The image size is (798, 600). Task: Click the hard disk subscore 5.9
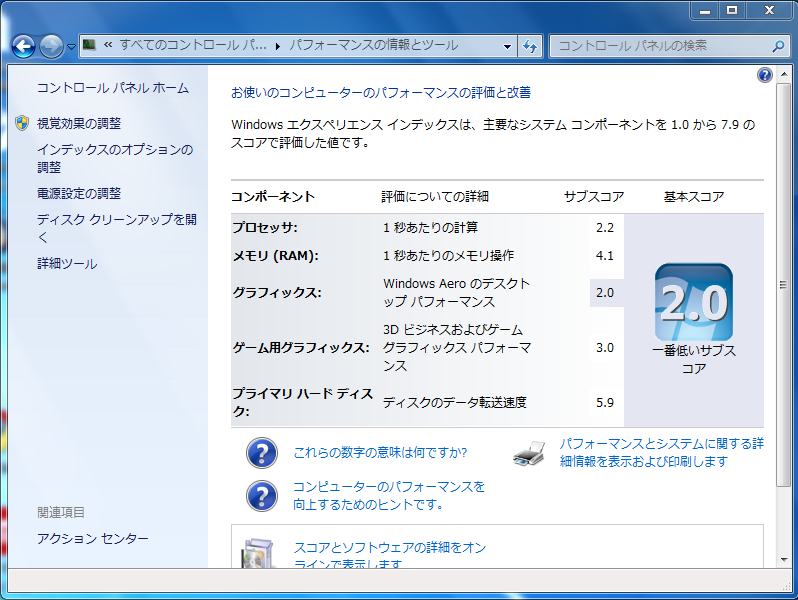605,403
